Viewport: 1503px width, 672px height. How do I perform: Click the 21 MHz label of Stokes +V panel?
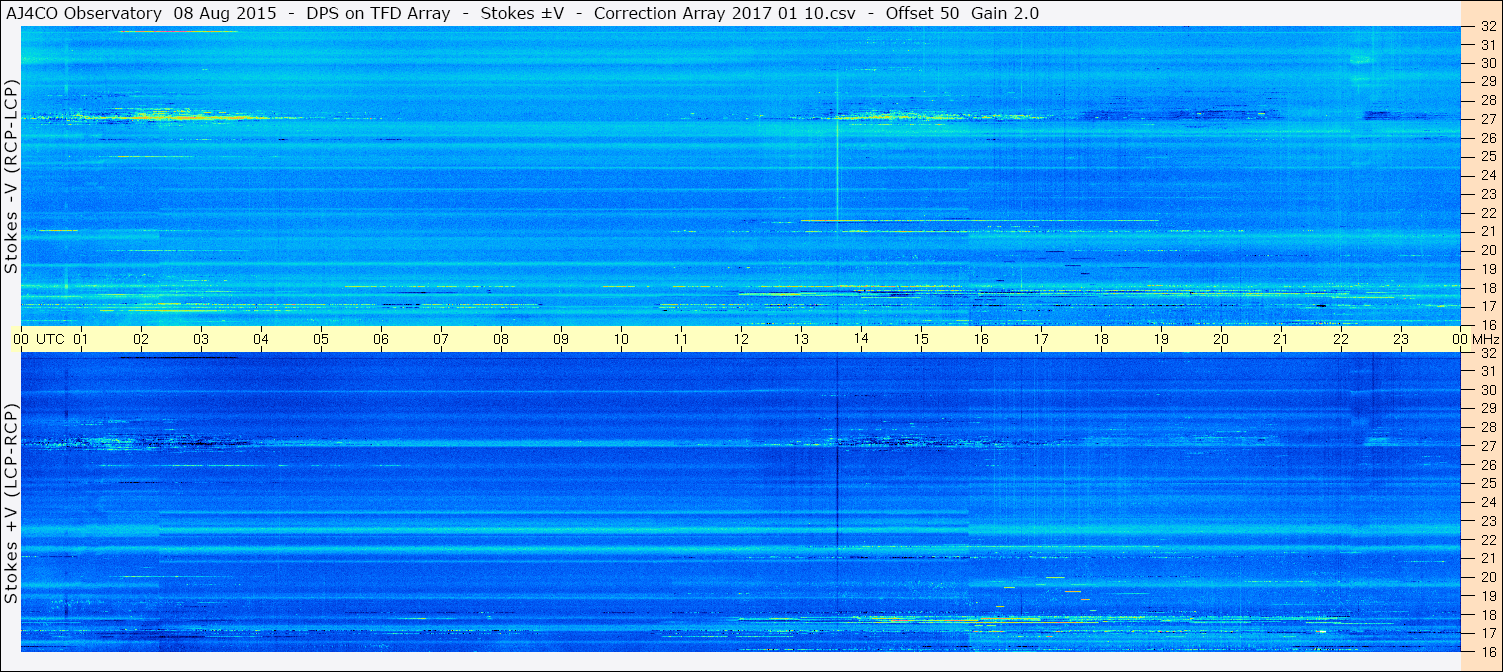tap(1488, 558)
